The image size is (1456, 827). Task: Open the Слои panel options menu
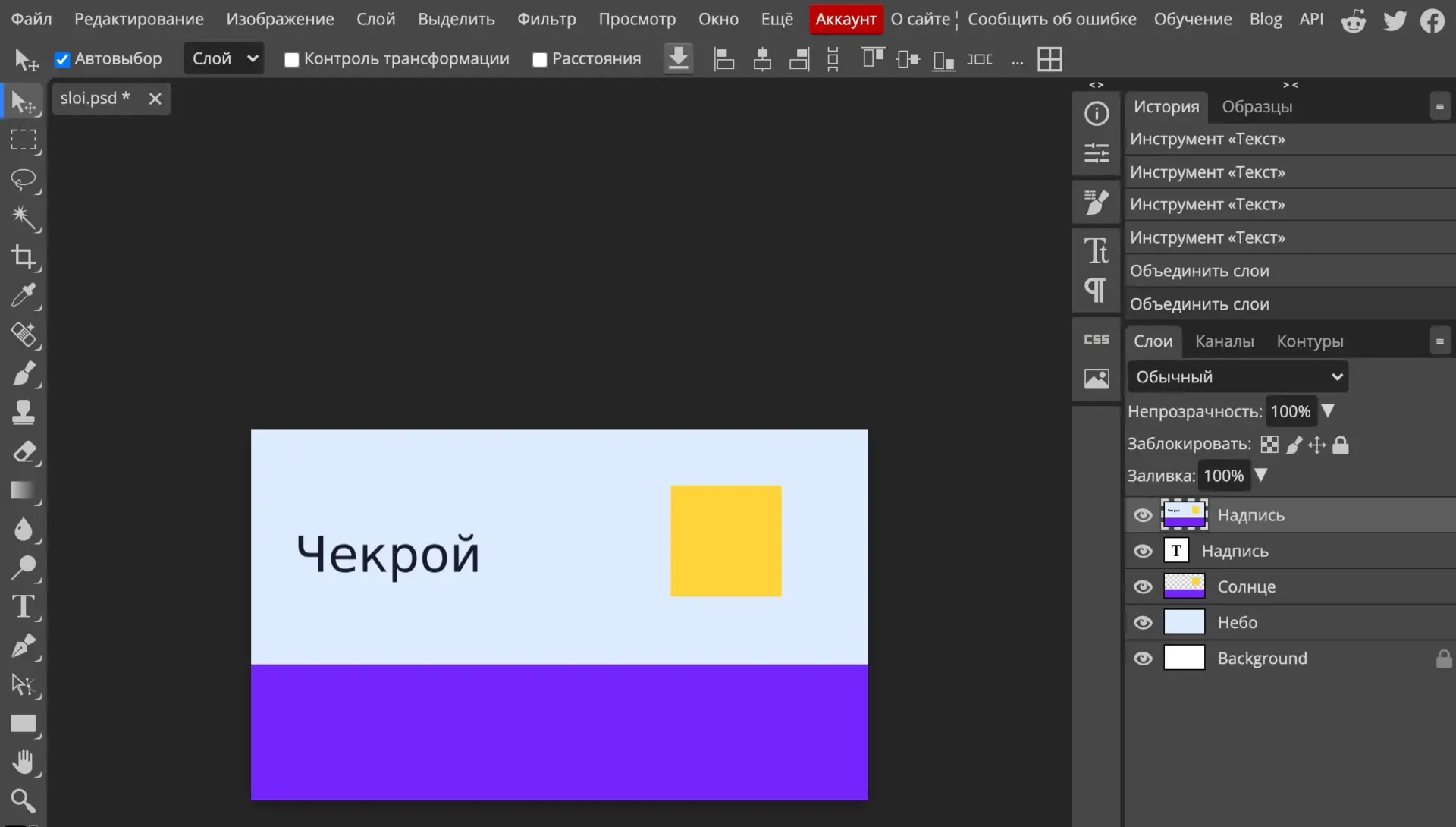[1439, 341]
